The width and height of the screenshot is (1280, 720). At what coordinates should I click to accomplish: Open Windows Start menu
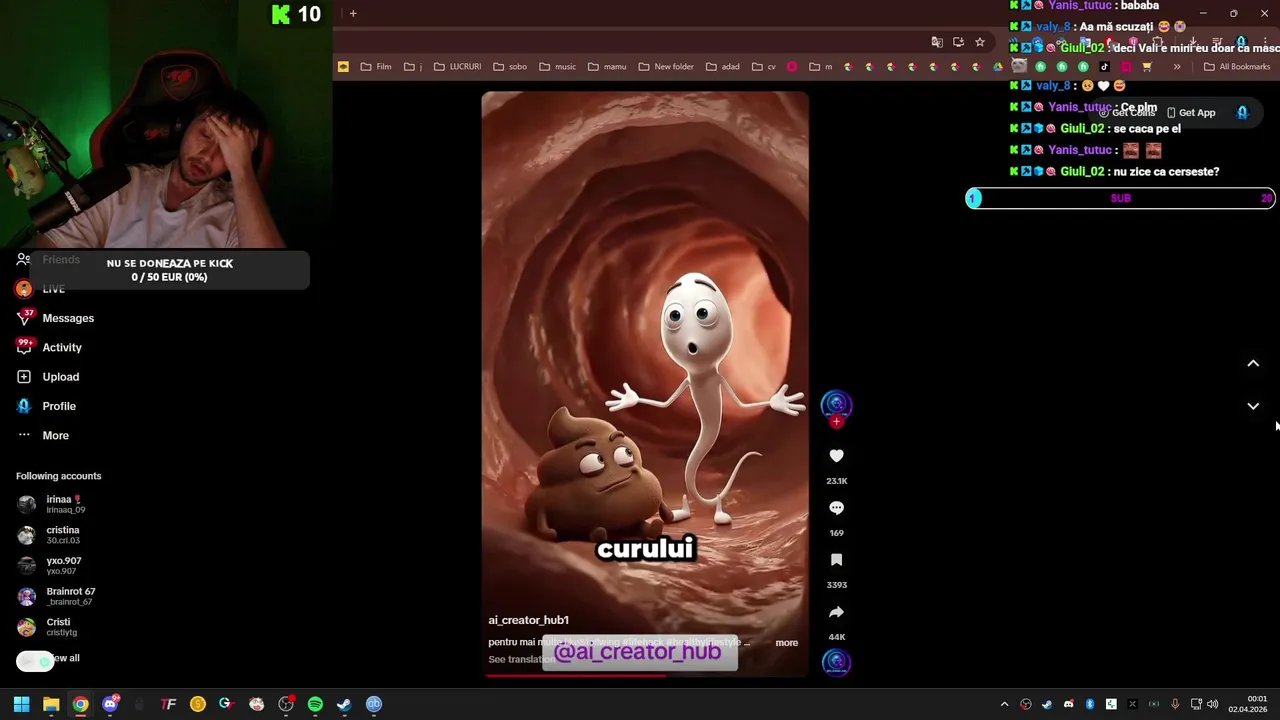pos(21,704)
